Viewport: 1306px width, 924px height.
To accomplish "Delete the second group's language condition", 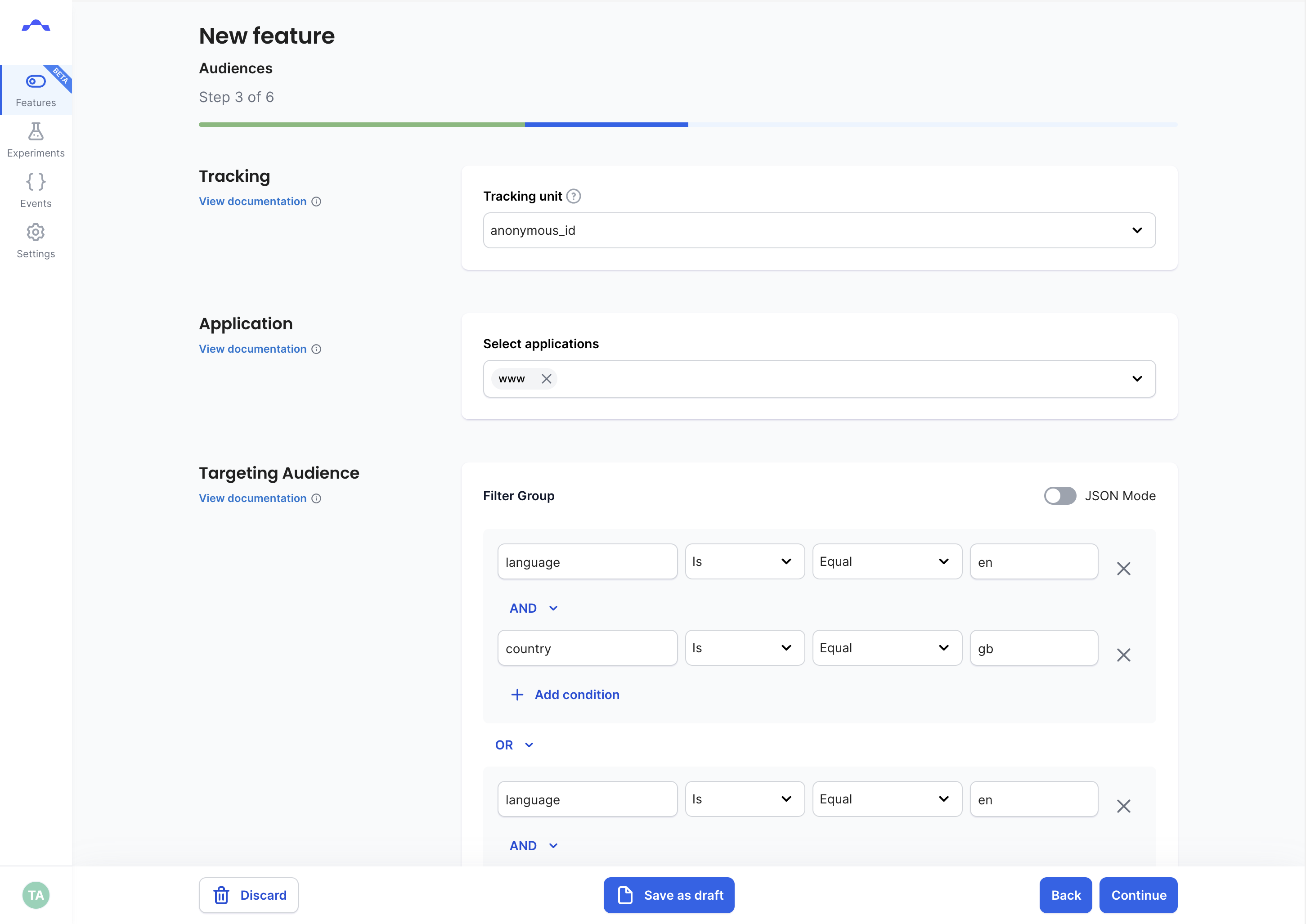I will (1123, 806).
